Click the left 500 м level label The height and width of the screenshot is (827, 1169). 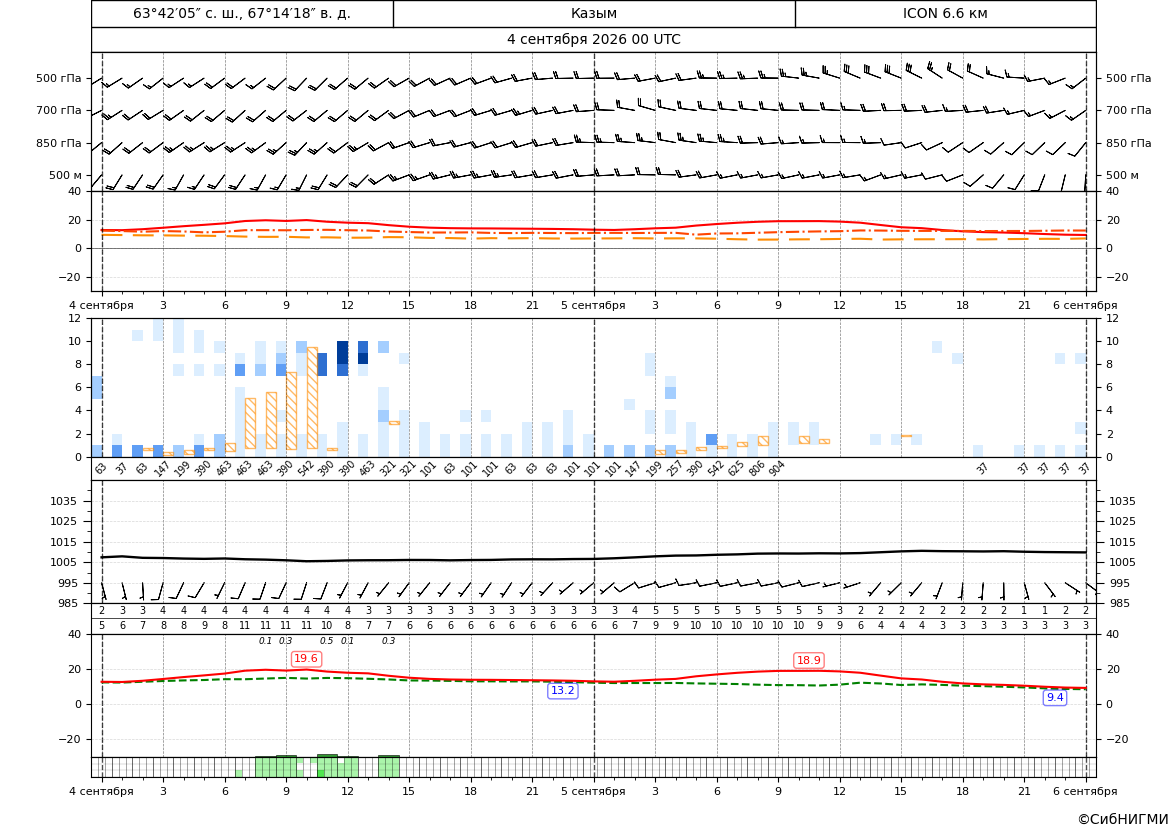click(x=66, y=175)
